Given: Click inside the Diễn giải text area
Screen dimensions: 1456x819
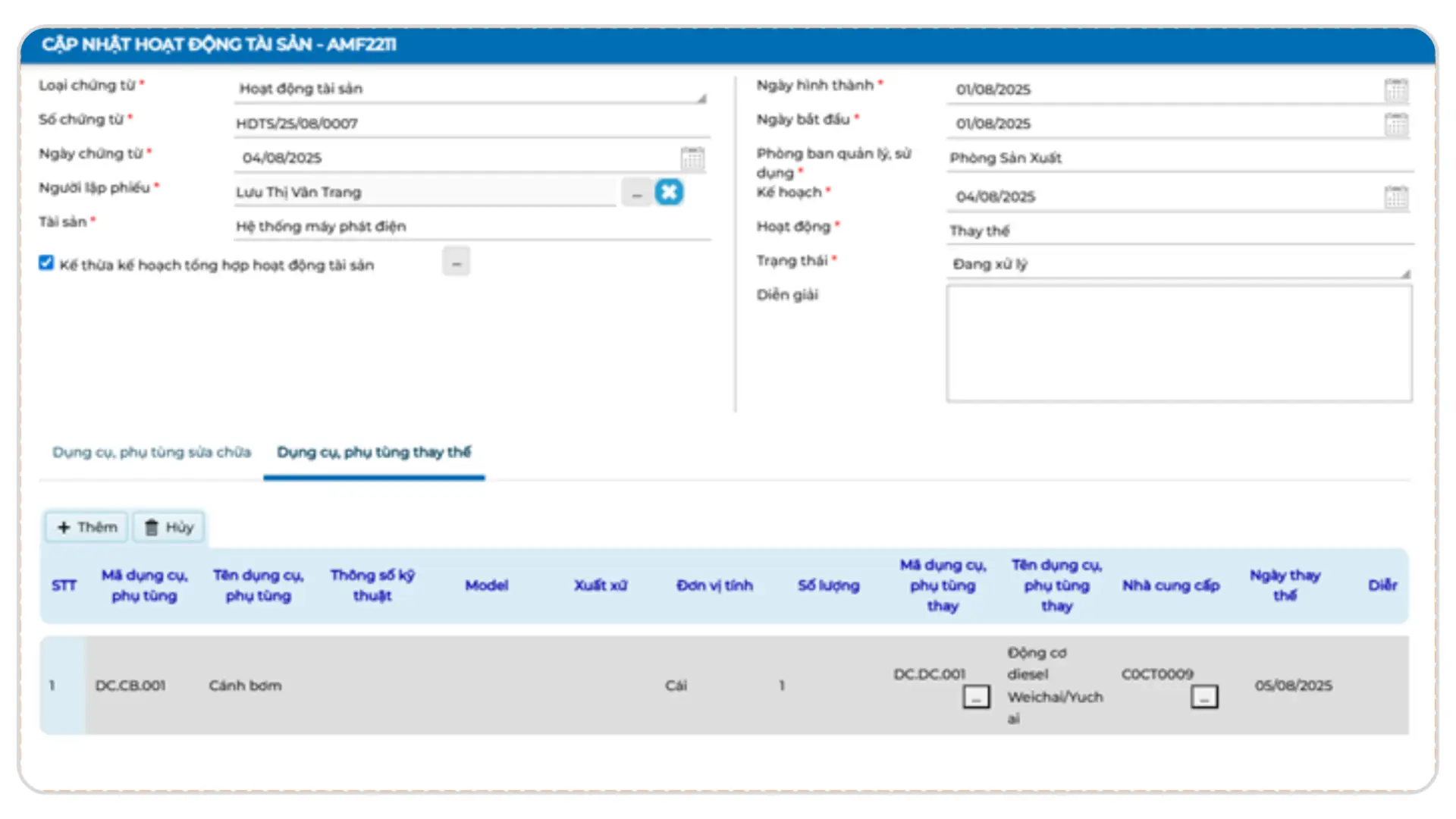Looking at the screenshot, I should [x=1178, y=344].
